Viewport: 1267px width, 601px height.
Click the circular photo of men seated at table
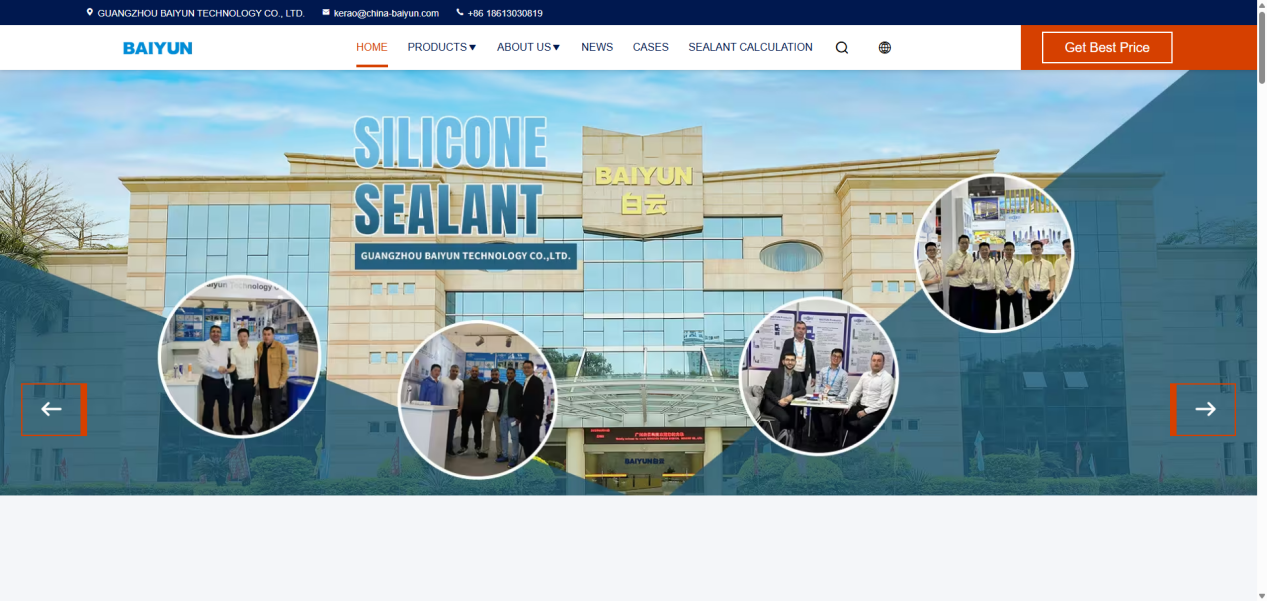tap(818, 376)
